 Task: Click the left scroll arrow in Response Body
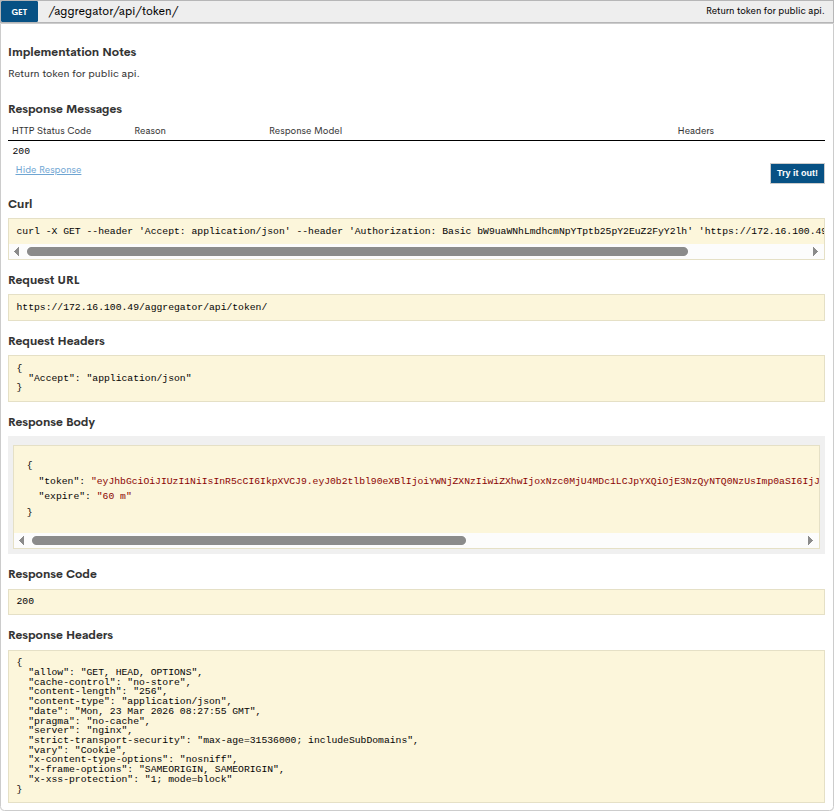point(22,540)
